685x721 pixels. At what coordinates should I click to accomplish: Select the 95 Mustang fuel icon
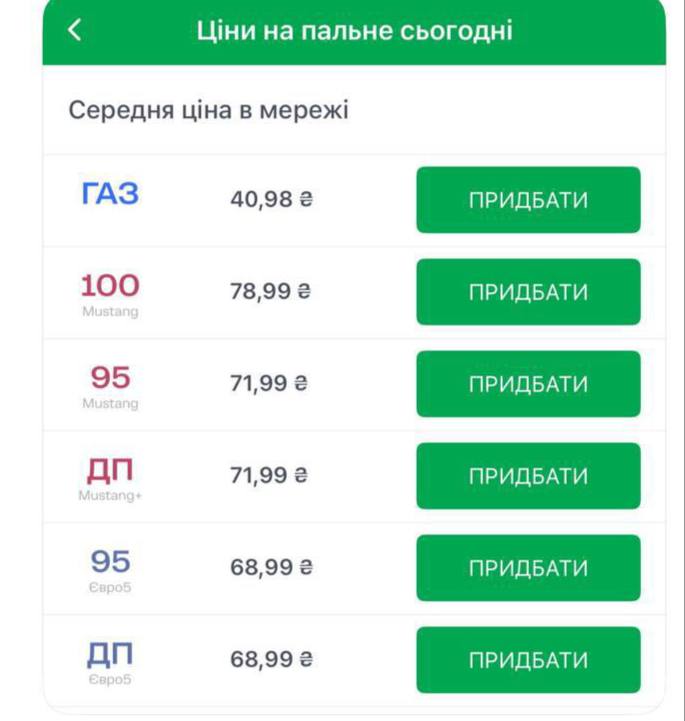pos(110,385)
